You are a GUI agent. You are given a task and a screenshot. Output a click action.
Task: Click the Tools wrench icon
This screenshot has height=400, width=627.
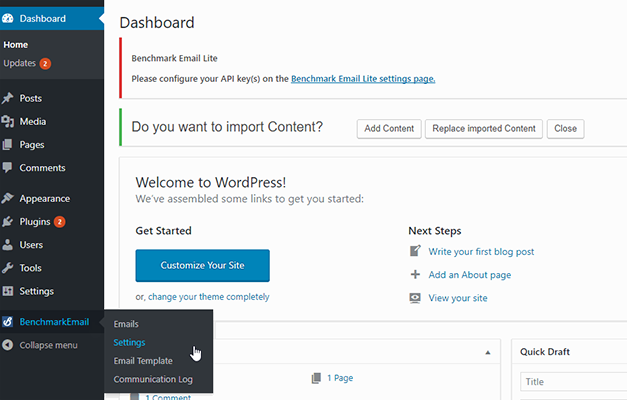[x=8, y=268]
